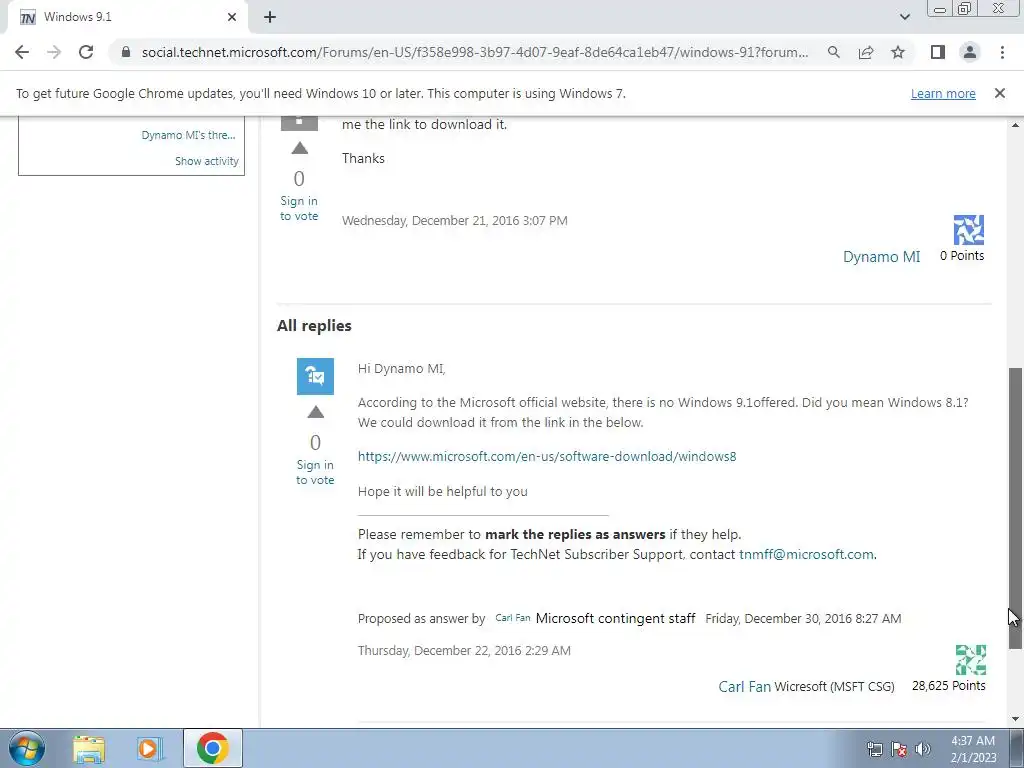Click the page vertical scrollbar thumb
1024x768 pixels.
coord(1016,508)
